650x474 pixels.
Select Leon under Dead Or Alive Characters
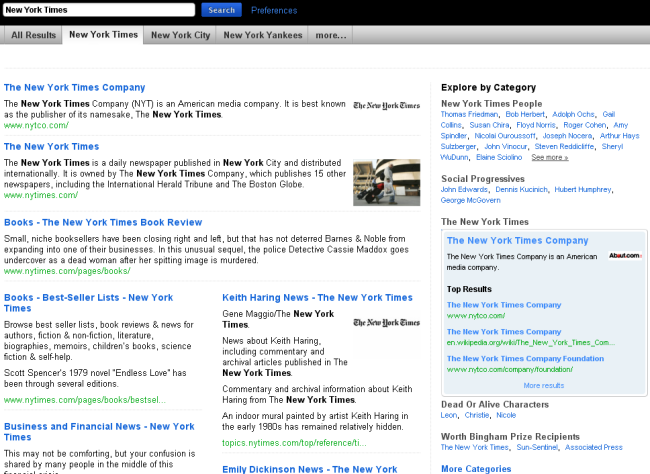[x=449, y=415]
